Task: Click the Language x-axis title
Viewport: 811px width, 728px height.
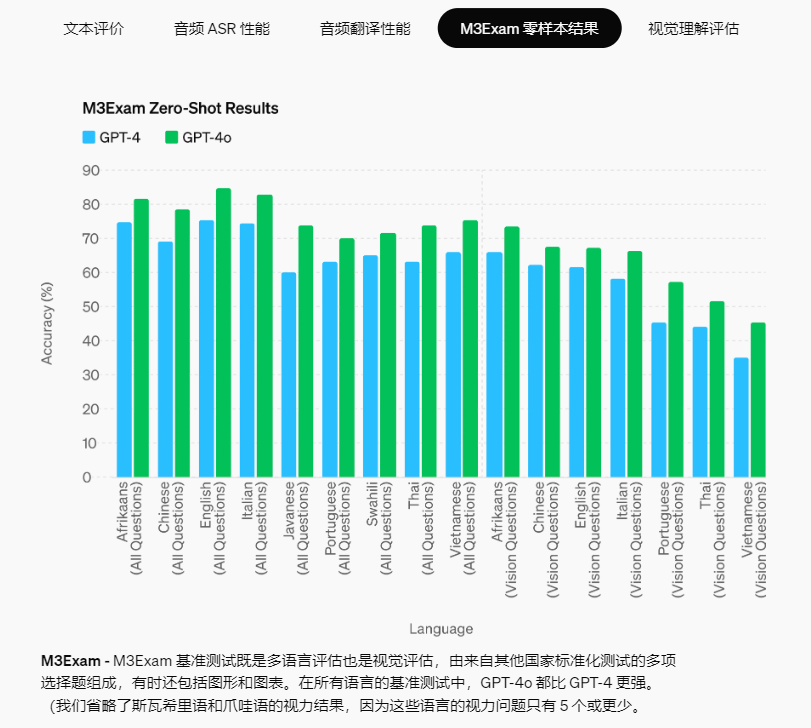Action: point(441,629)
